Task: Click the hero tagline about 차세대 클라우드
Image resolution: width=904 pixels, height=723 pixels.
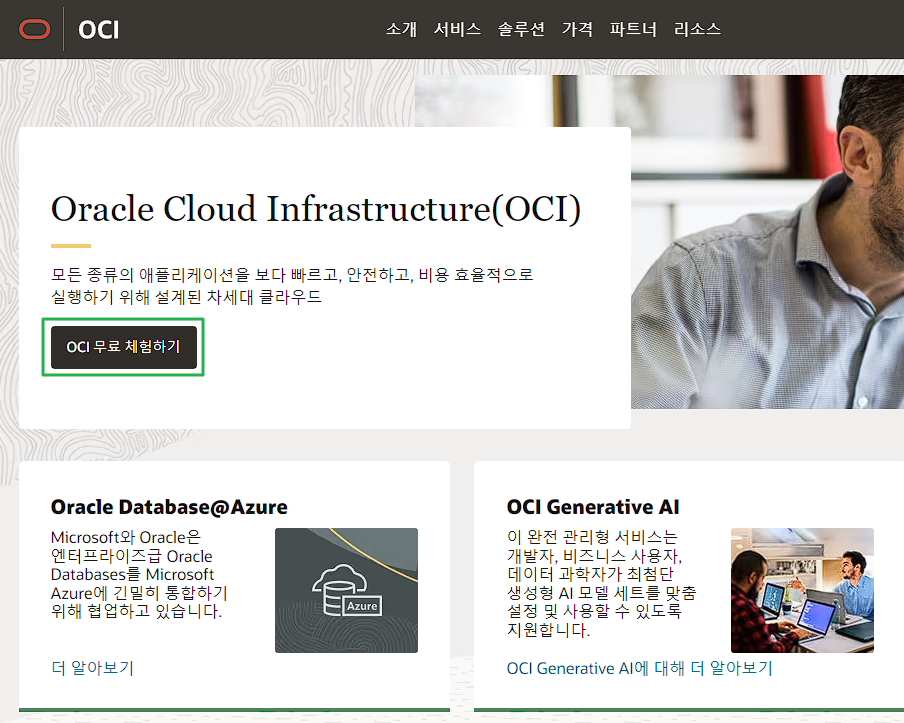Action: [292, 285]
